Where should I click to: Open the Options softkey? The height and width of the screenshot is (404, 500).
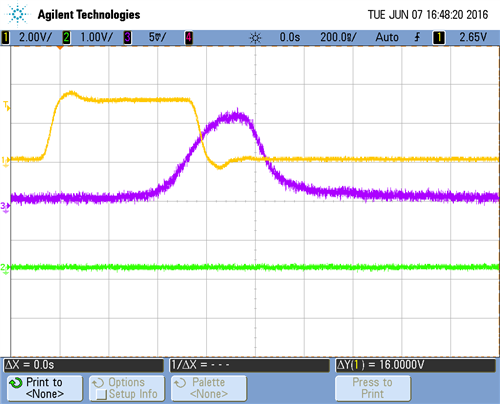tap(127, 388)
